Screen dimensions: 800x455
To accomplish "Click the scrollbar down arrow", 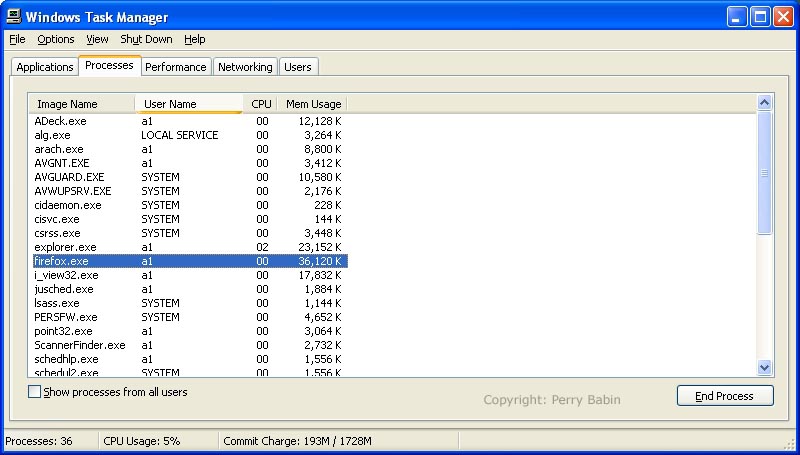I will point(764,367).
